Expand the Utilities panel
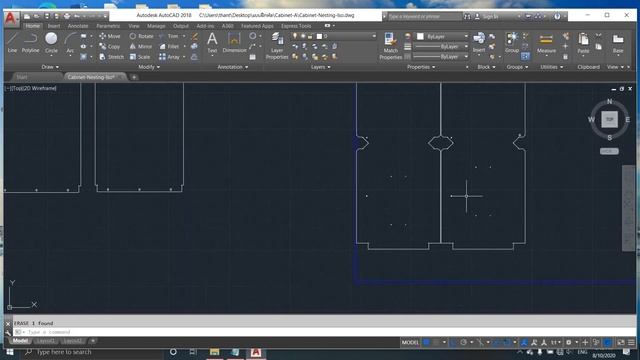Viewport: 640px width, 360px height. tap(552, 67)
